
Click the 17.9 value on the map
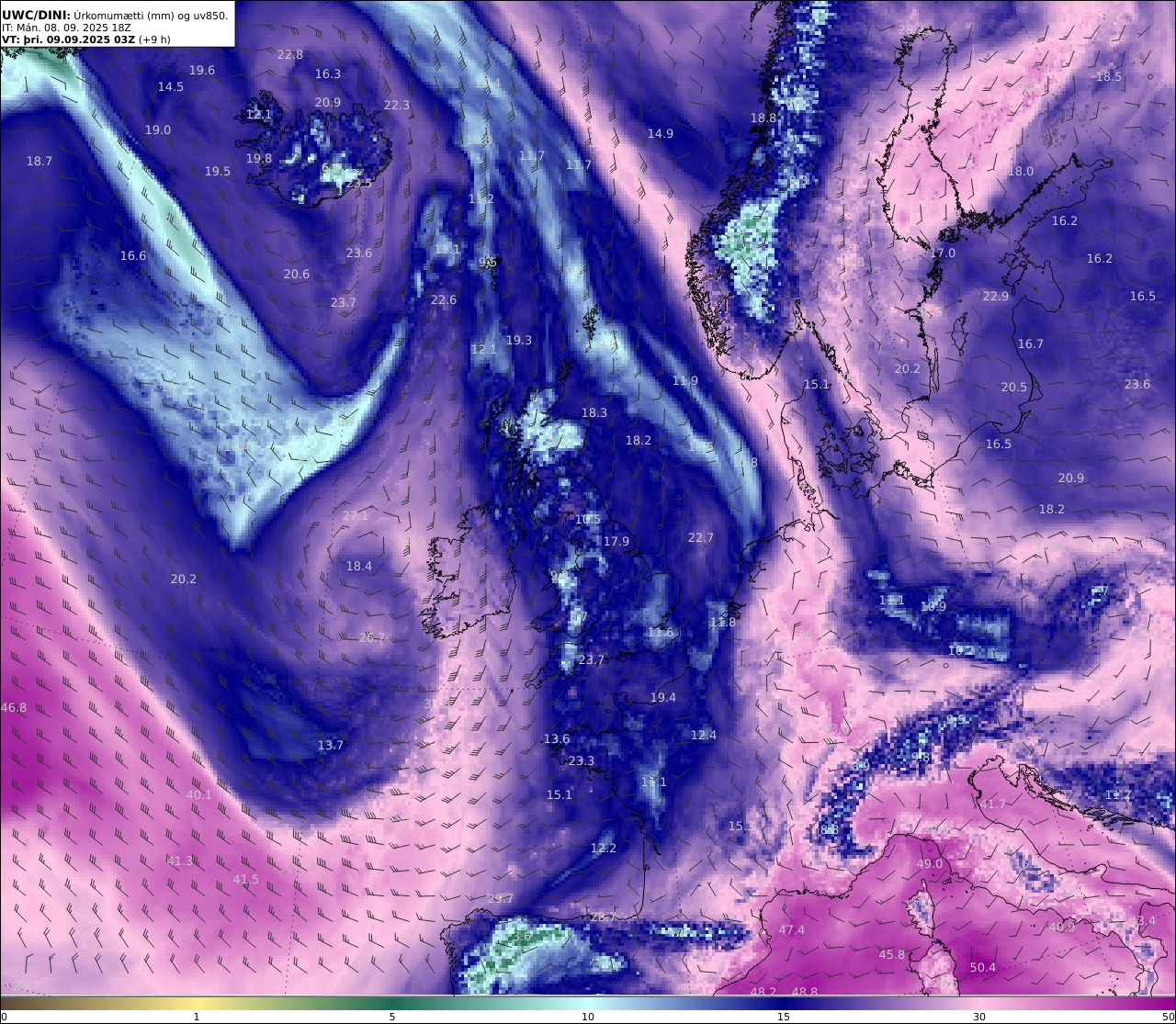click(x=616, y=541)
